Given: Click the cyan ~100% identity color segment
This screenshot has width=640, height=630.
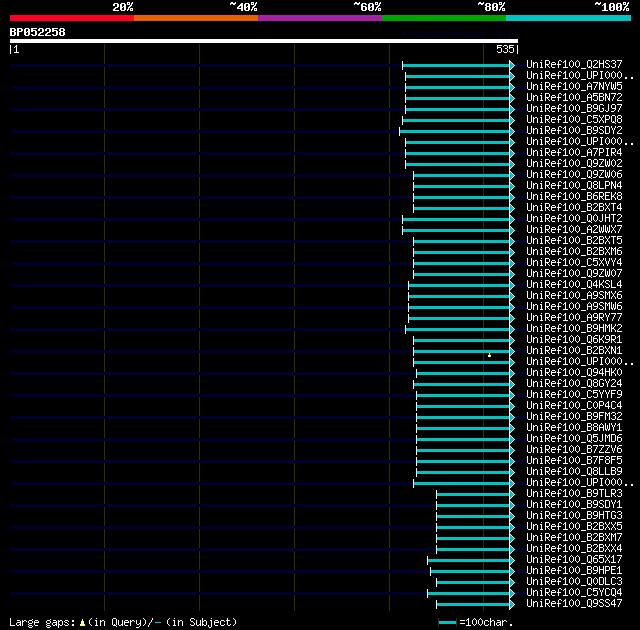Looking at the screenshot, I should (568, 18).
